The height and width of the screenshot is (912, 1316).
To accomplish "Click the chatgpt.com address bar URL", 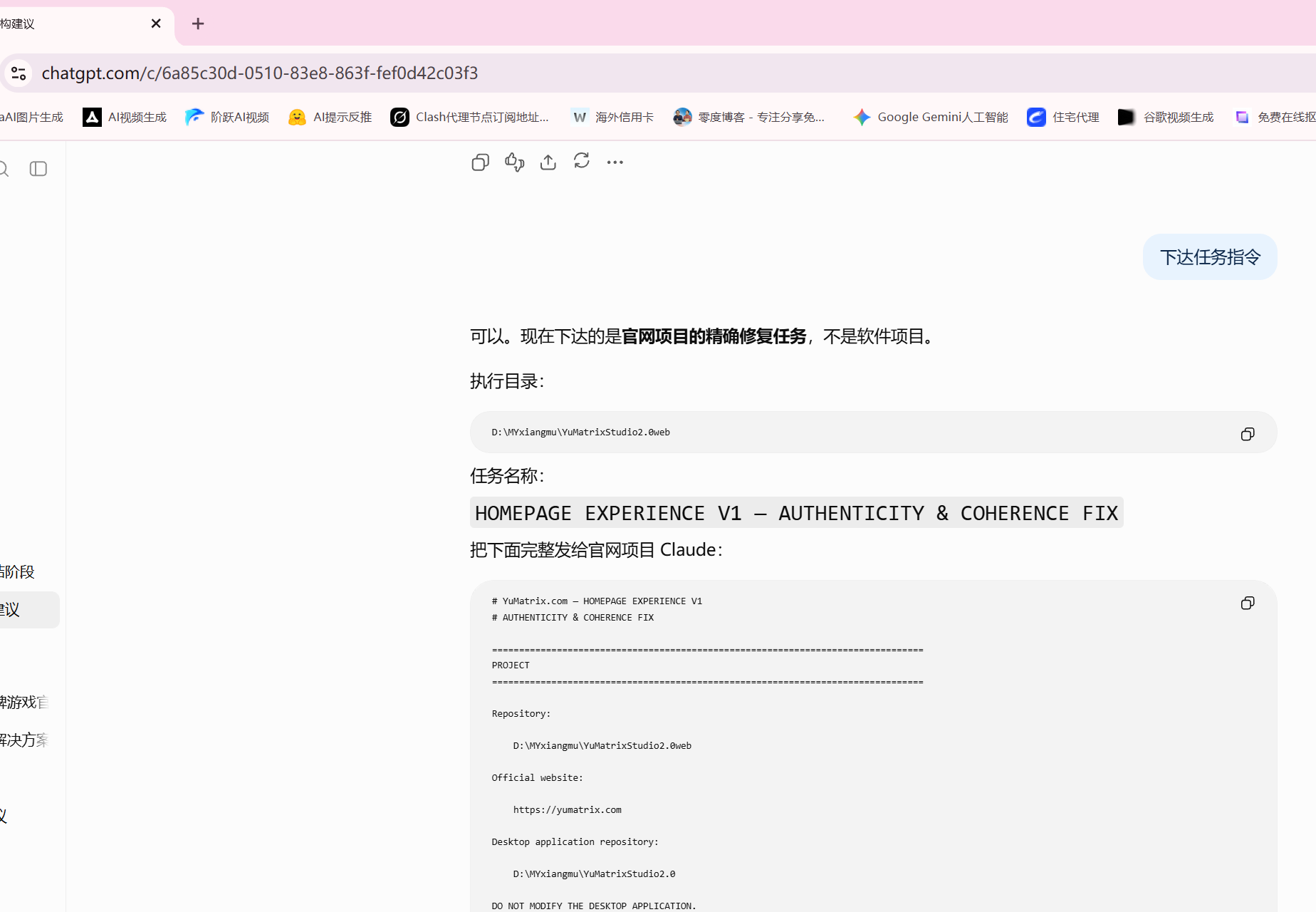I will click(x=260, y=73).
